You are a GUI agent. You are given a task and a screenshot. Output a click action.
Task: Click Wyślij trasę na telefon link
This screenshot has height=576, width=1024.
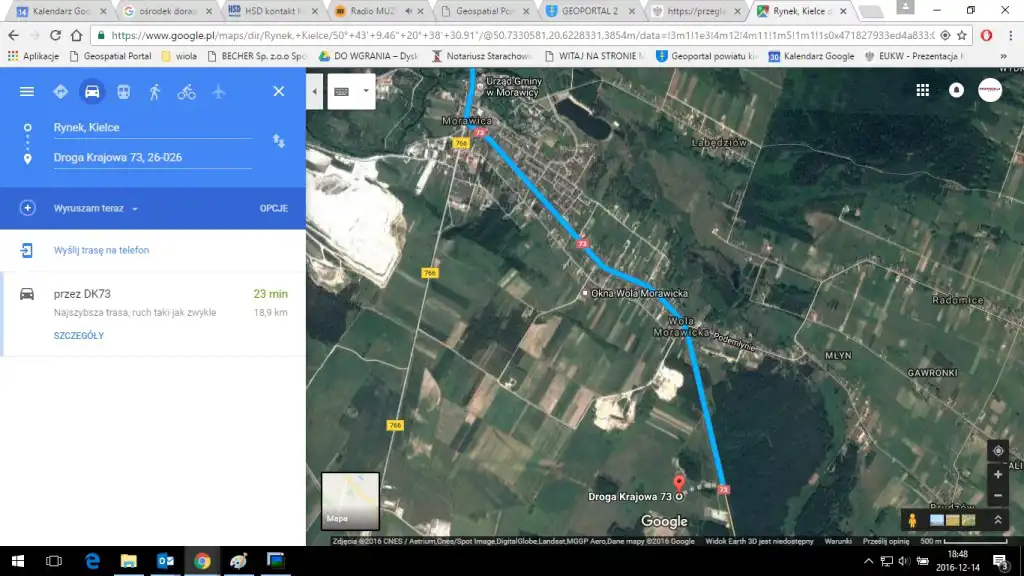click(x=101, y=250)
